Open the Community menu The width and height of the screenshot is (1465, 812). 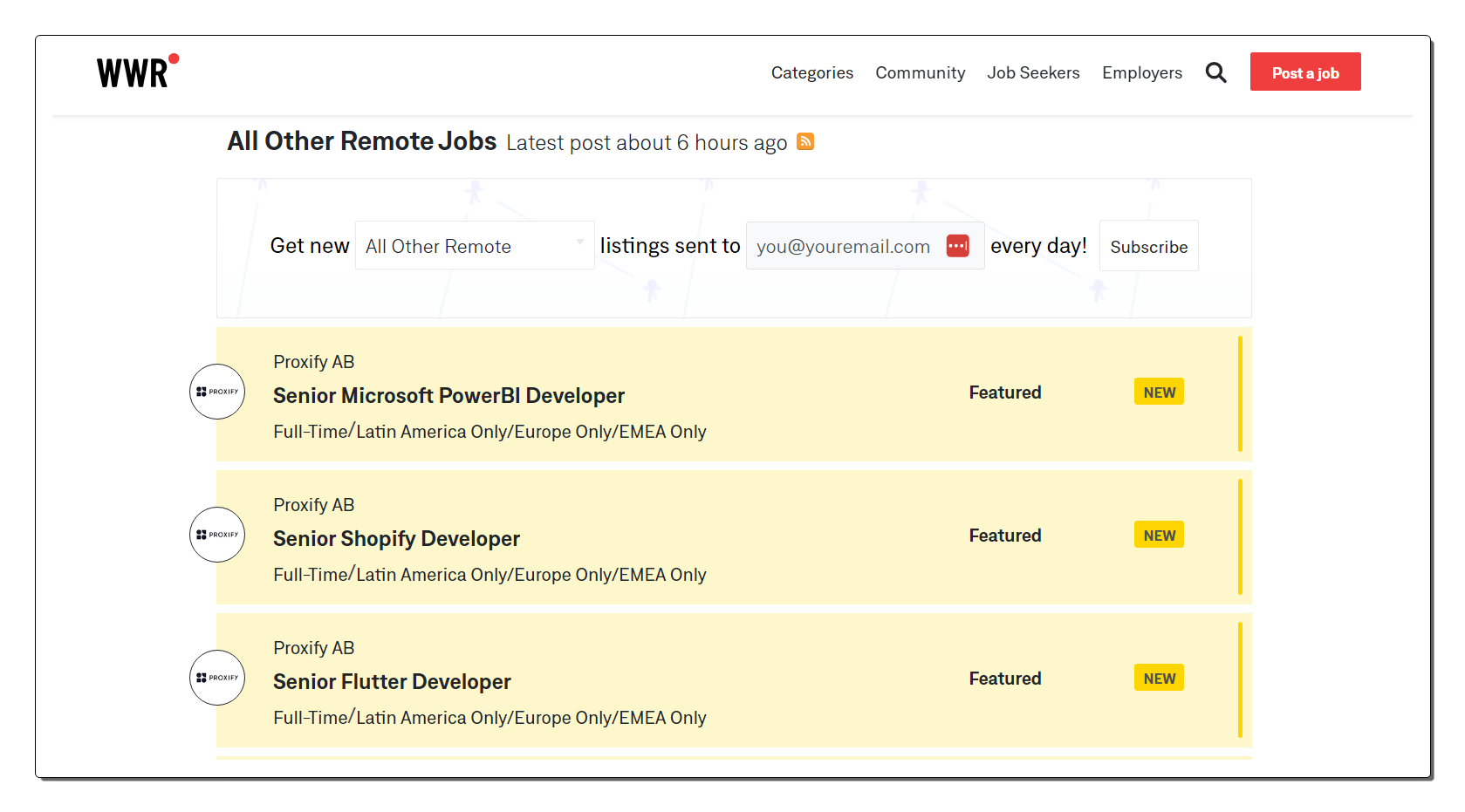(x=920, y=72)
